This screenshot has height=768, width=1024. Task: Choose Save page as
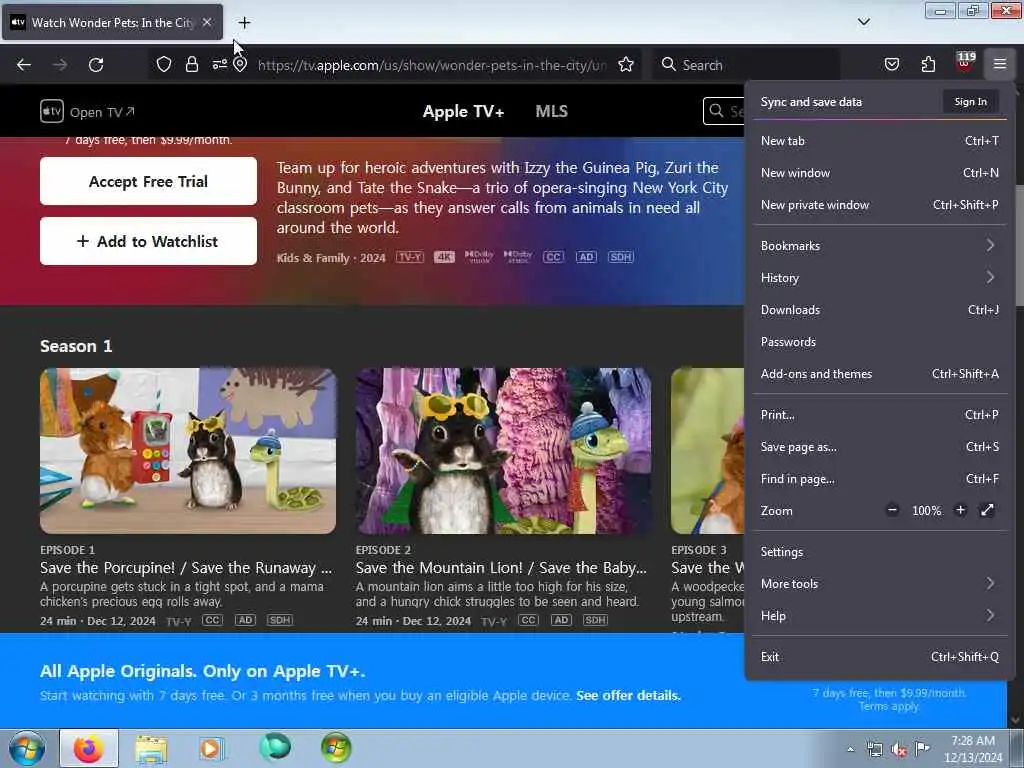click(880, 447)
